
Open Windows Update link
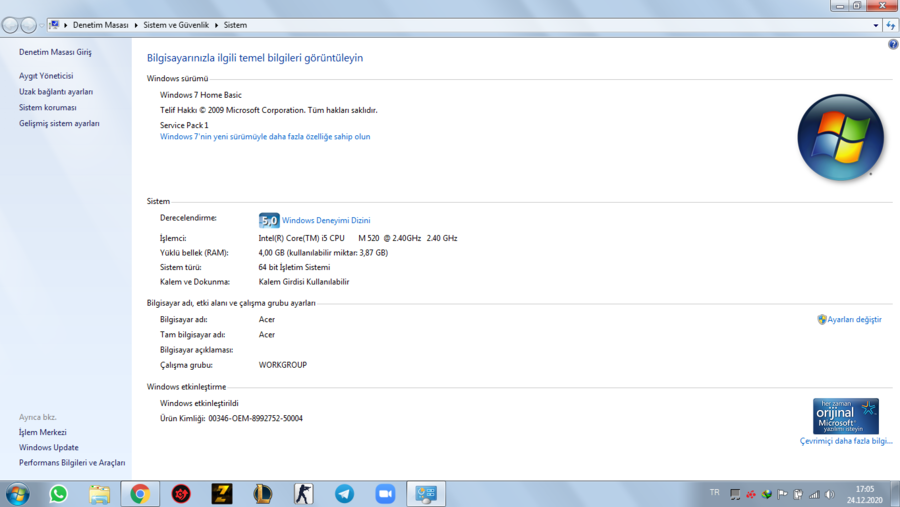click(x=49, y=447)
